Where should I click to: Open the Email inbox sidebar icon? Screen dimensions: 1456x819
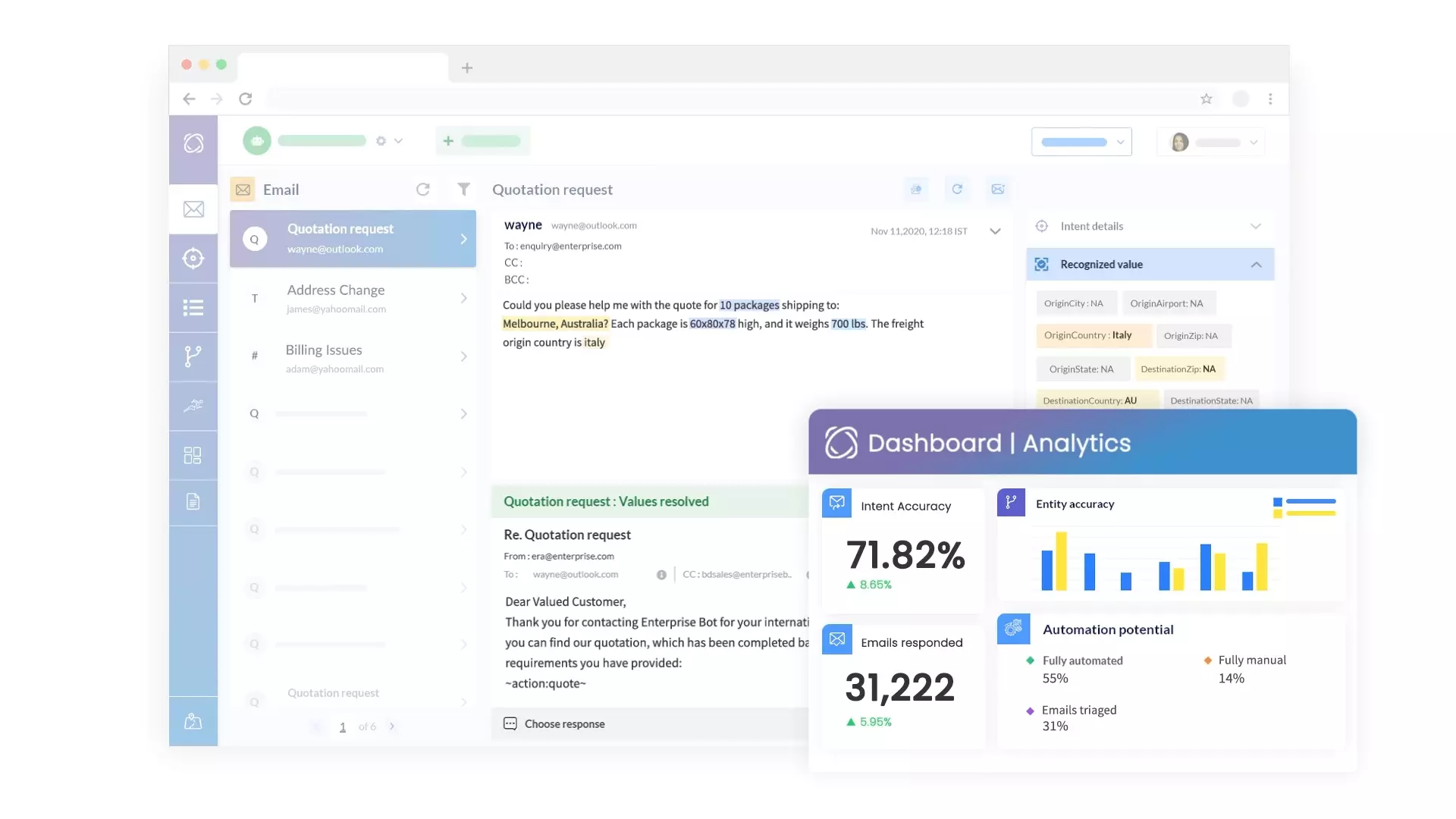(193, 209)
